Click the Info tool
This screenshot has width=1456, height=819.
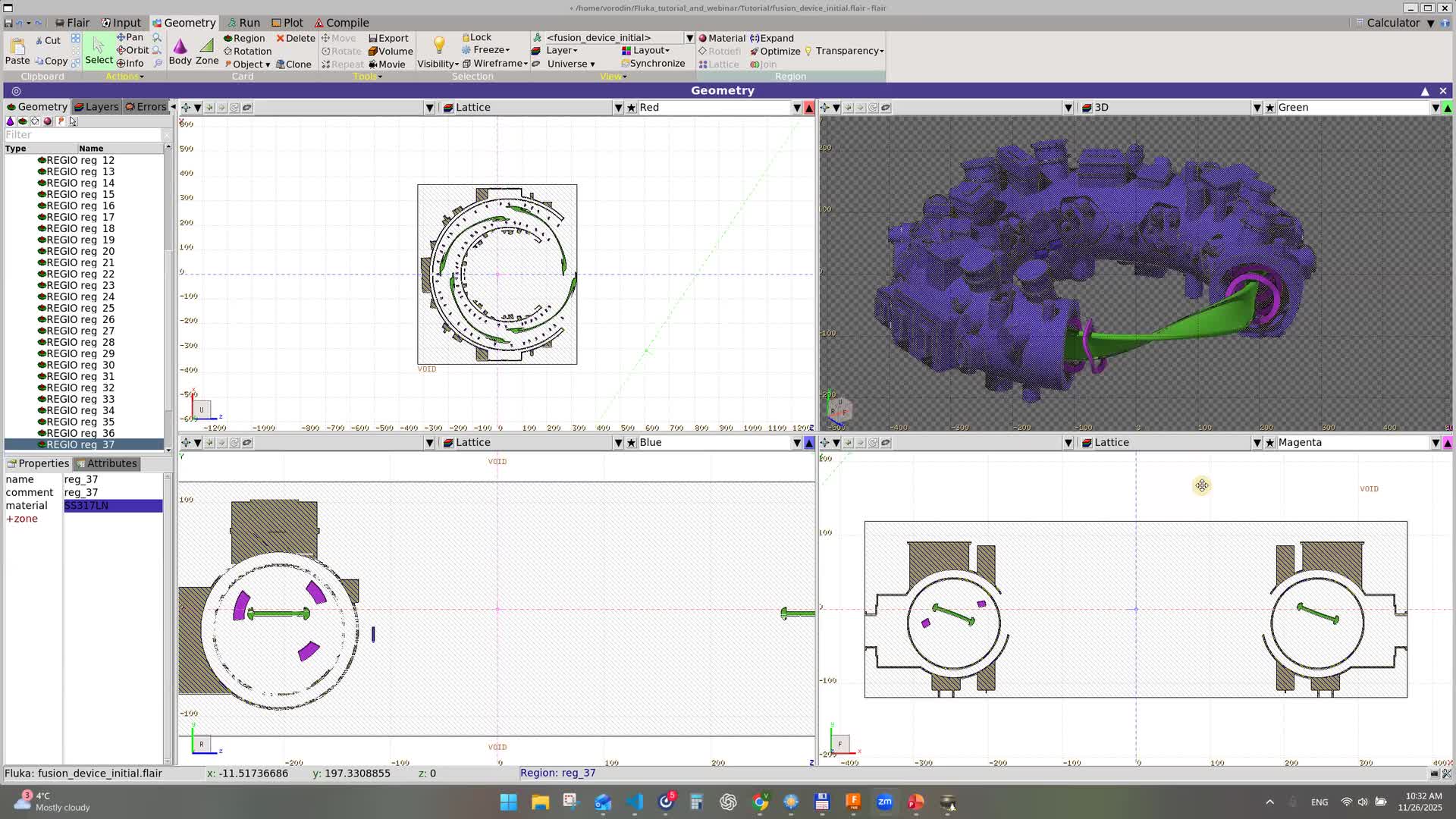click(130, 64)
